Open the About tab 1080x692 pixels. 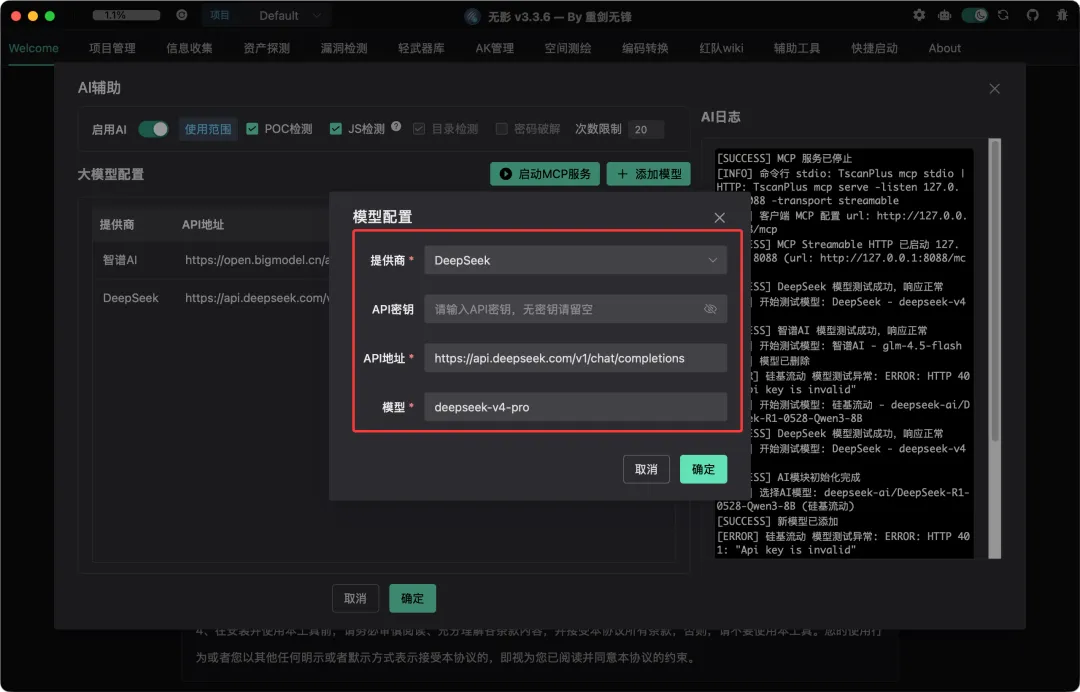944,48
